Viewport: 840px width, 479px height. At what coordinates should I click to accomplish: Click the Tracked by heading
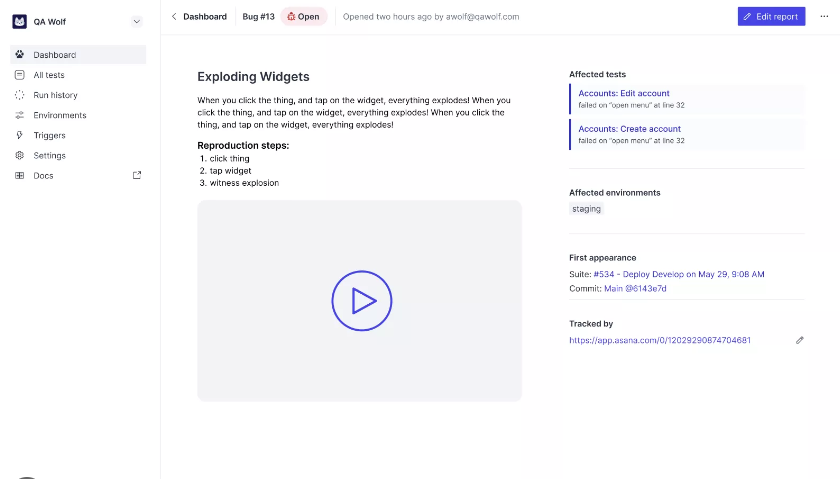click(x=591, y=324)
